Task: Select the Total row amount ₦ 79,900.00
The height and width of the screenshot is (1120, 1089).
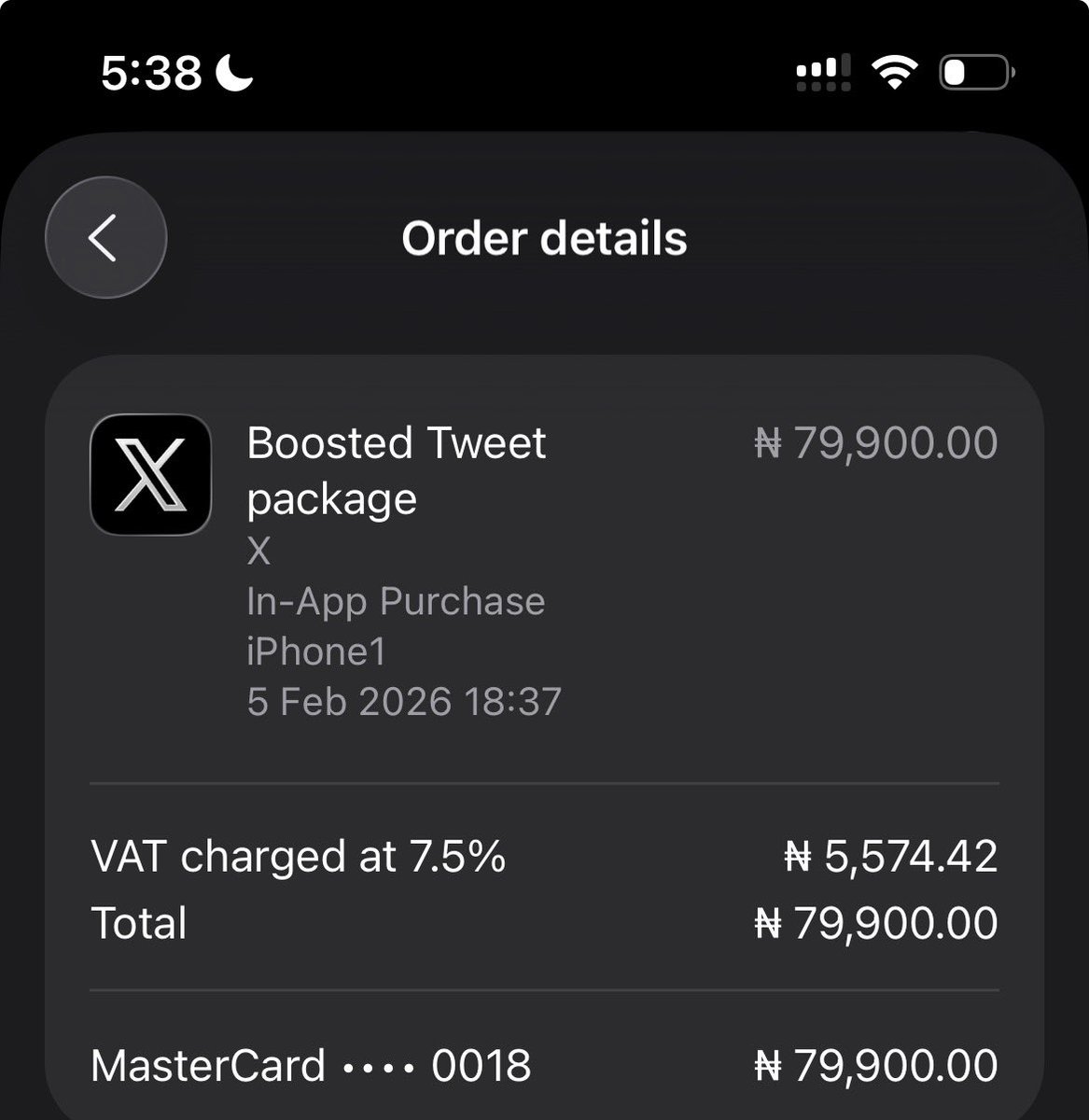Action: [x=875, y=923]
